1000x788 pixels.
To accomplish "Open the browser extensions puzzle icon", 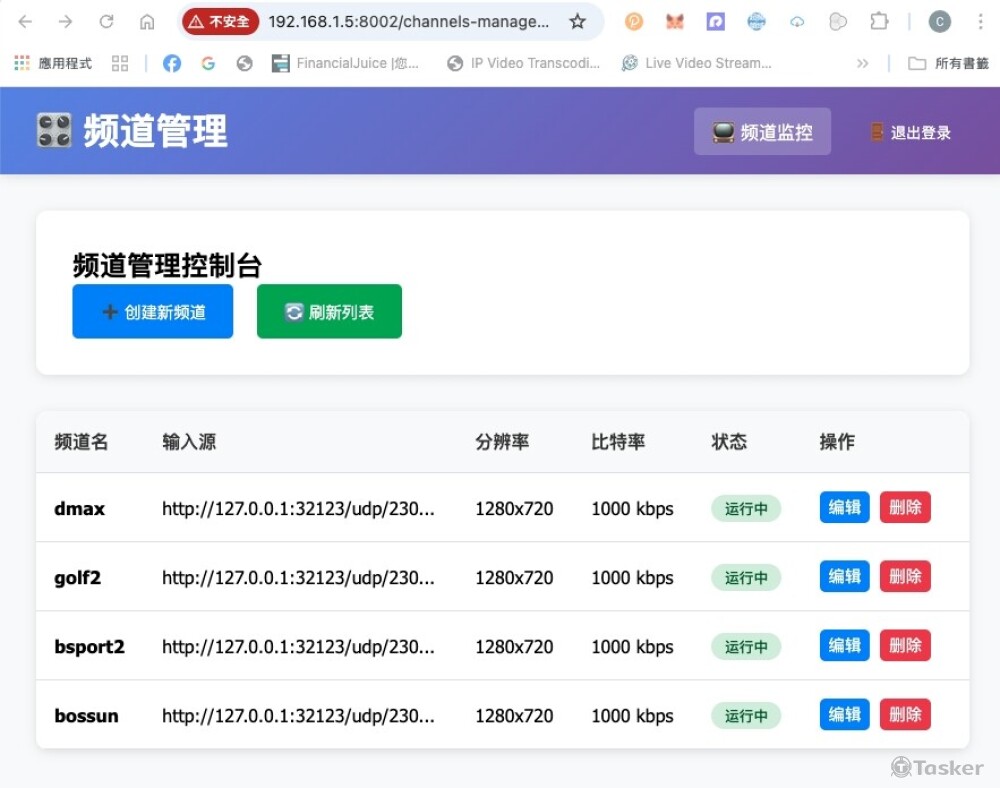I will [x=879, y=22].
